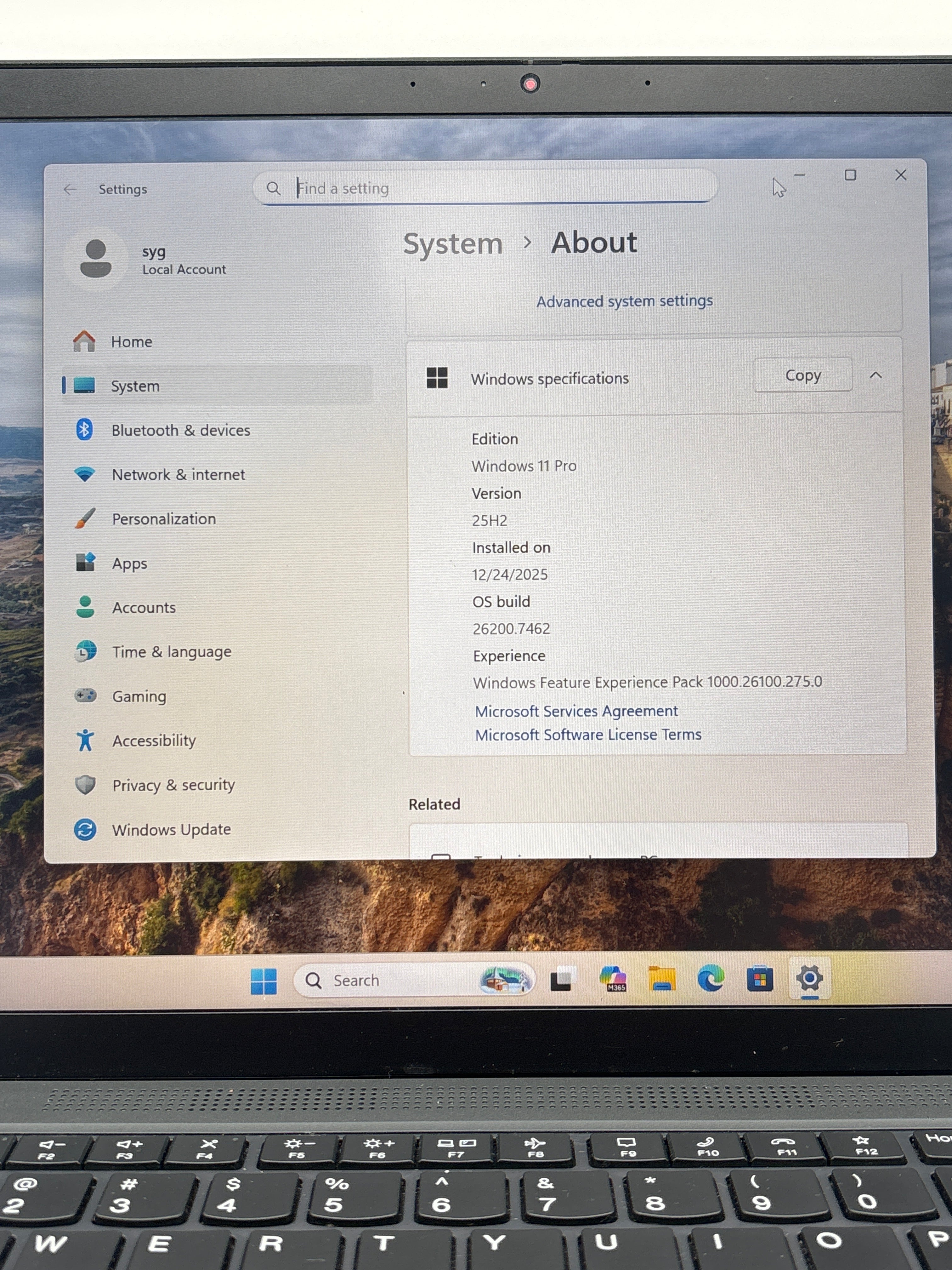Open Time & language settings
The image size is (952, 1270).
217,652
